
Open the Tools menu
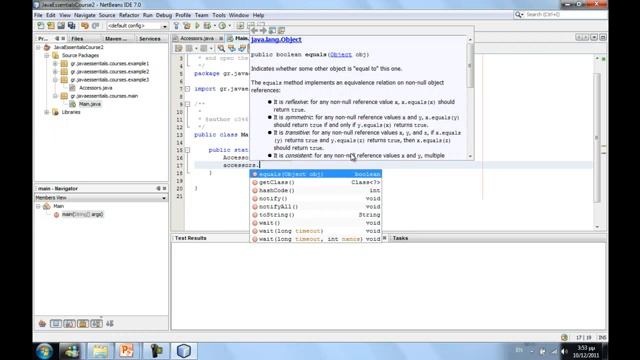click(x=219, y=15)
